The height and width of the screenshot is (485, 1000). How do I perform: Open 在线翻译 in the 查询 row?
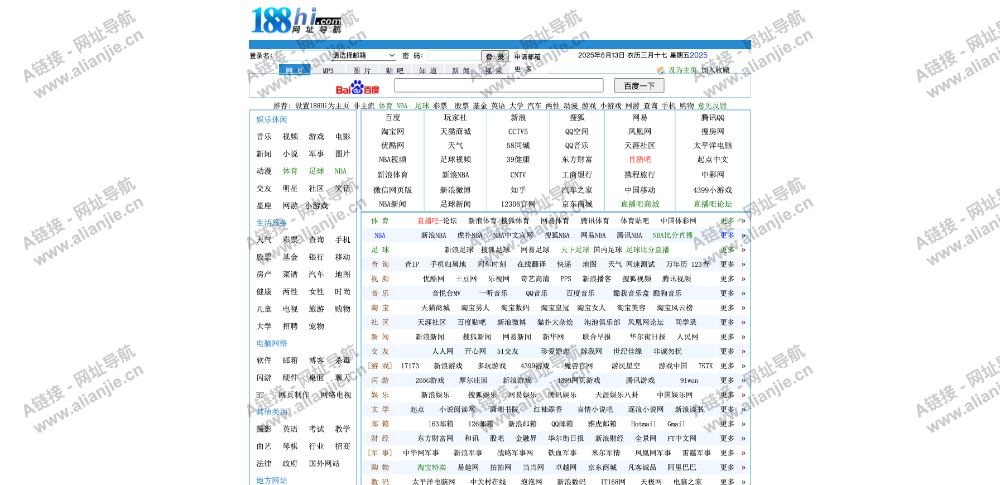(x=532, y=264)
